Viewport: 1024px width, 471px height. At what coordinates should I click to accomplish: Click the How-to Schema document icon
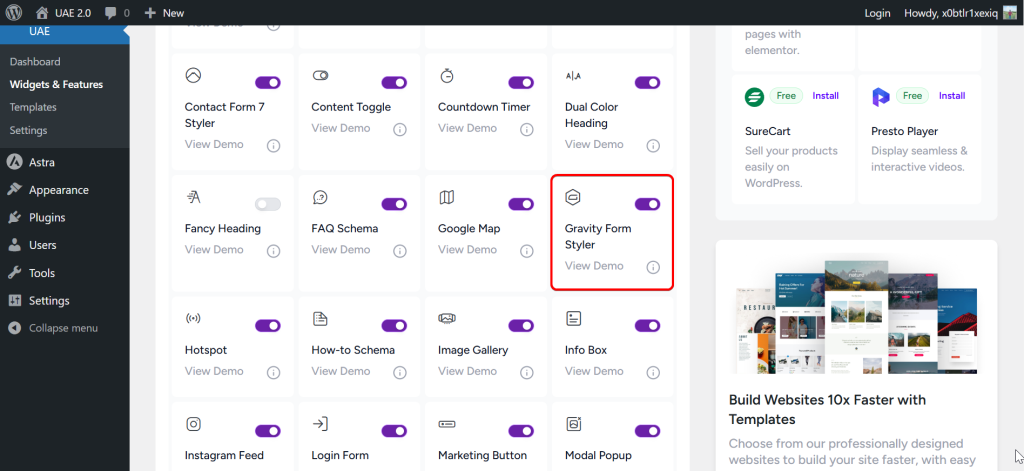[320, 318]
